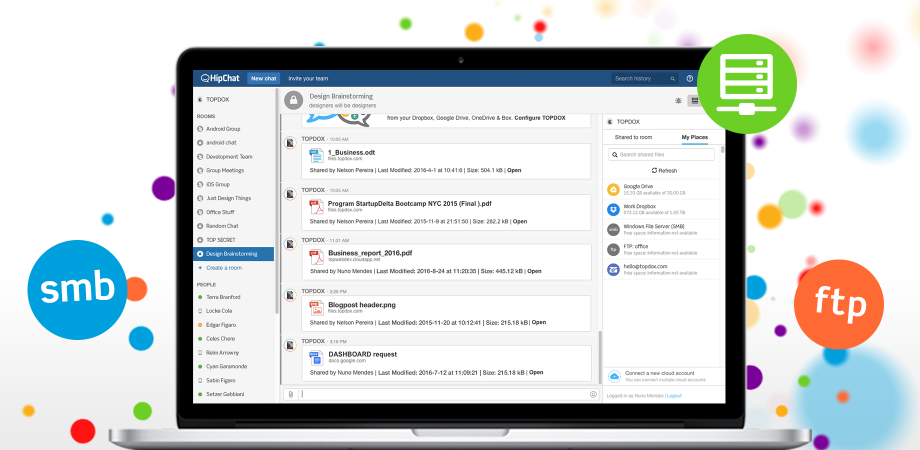Image resolution: width=920 pixels, height=450 pixels.
Task: Click the Create a room link
Action: (x=224, y=268)
